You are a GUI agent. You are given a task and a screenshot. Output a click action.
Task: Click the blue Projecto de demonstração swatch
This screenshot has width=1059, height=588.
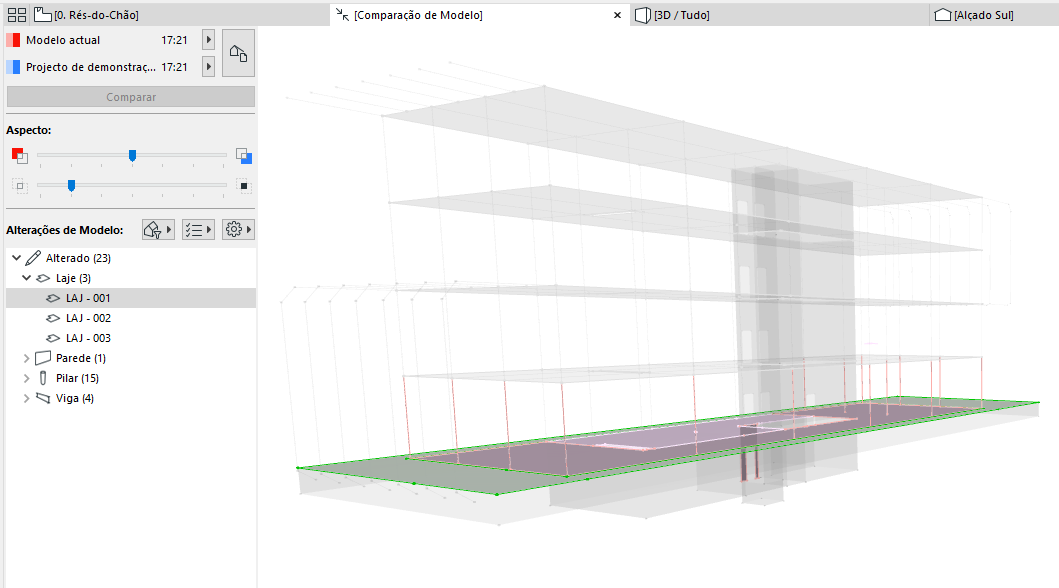tap(13, 67)
